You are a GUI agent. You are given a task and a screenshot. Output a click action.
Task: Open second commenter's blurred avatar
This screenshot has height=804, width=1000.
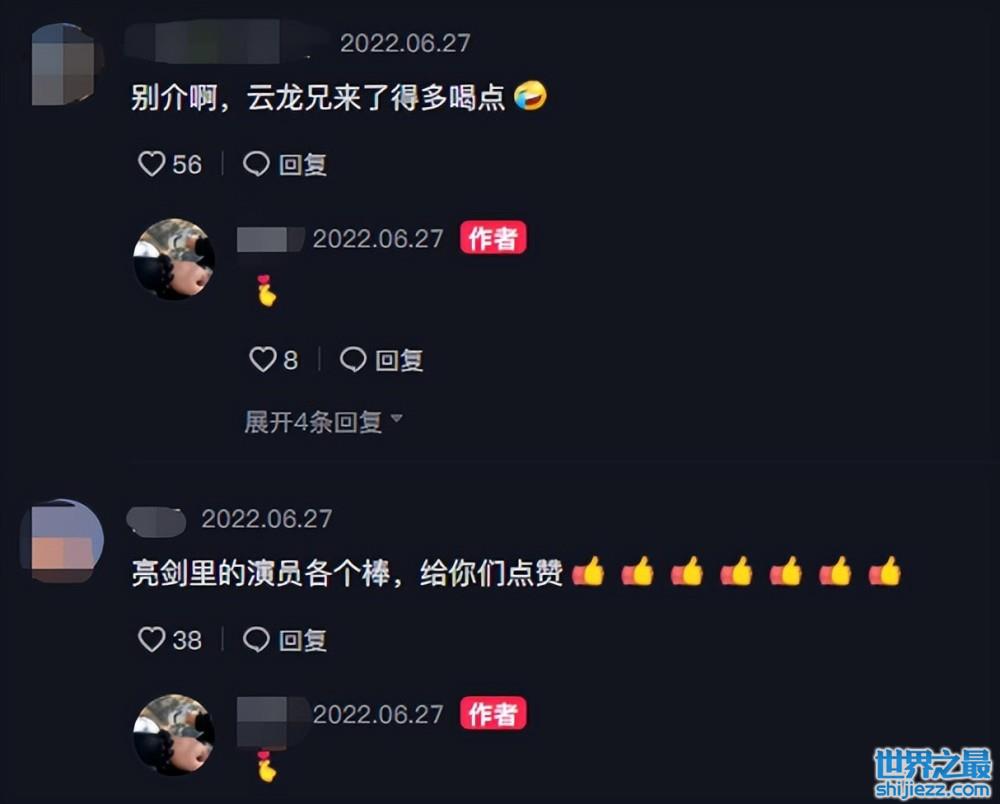62,541
